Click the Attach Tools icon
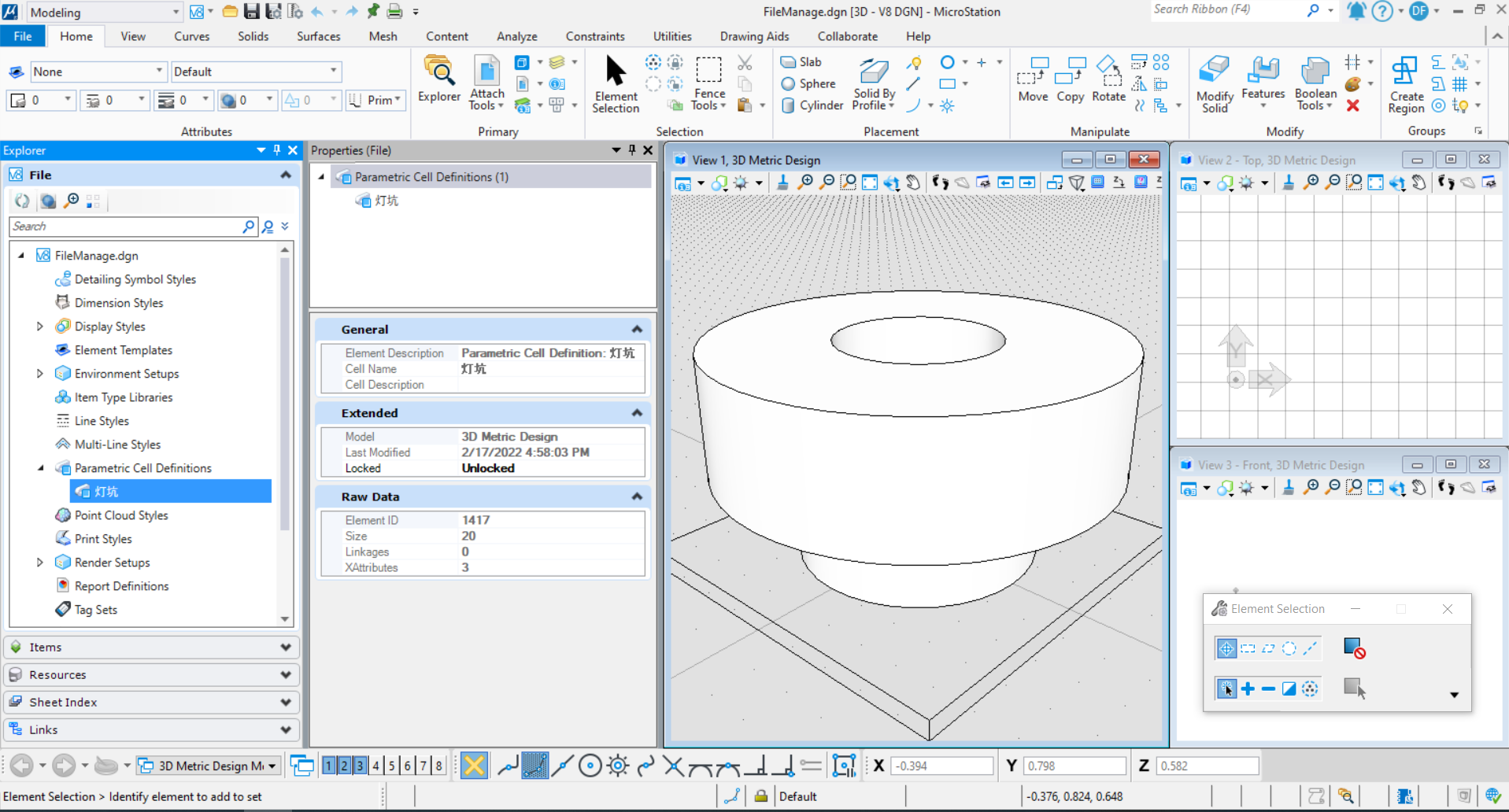1509x812 pixels. [x=486, y=83]
